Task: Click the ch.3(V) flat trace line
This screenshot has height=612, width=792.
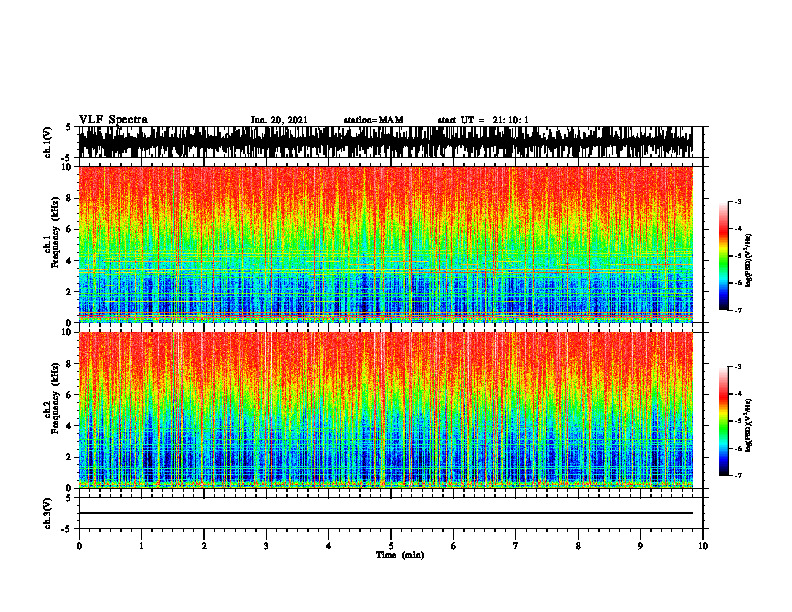Action: click(385, 513)
